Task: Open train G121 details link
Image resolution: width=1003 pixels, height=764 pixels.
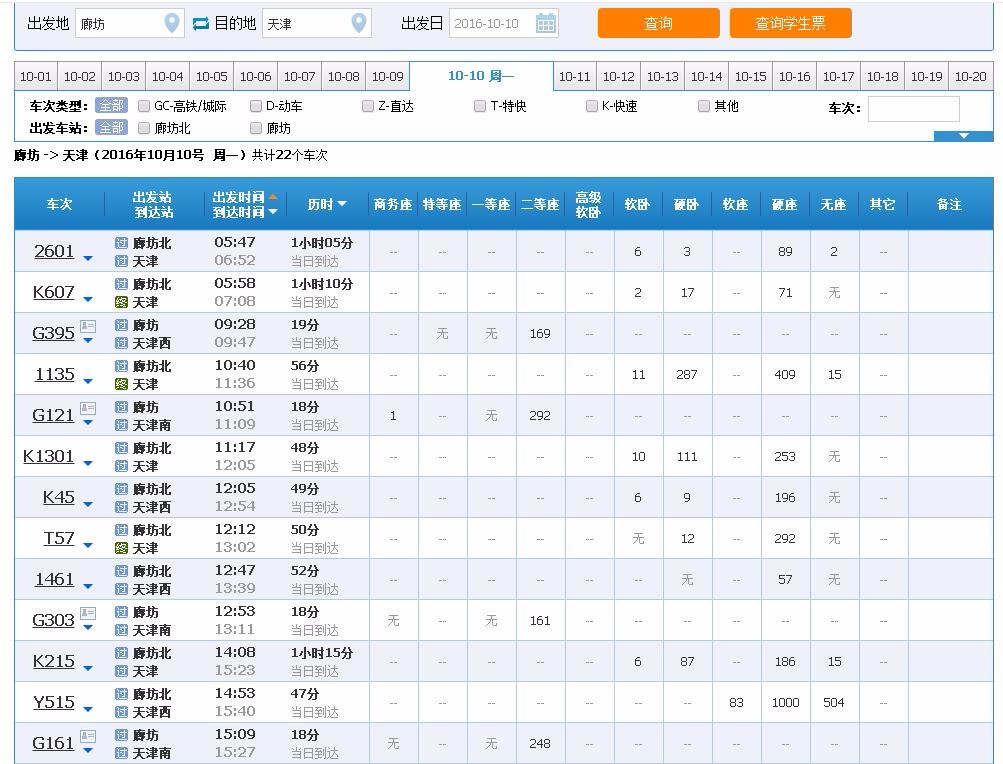Action: tap(53, 415)
